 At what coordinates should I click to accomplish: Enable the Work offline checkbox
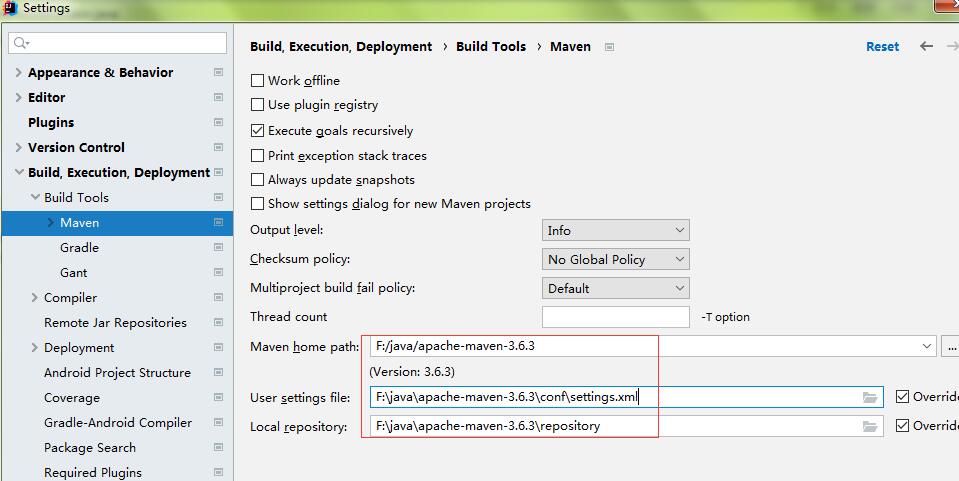pyautogui.click(x=258, y=81)
